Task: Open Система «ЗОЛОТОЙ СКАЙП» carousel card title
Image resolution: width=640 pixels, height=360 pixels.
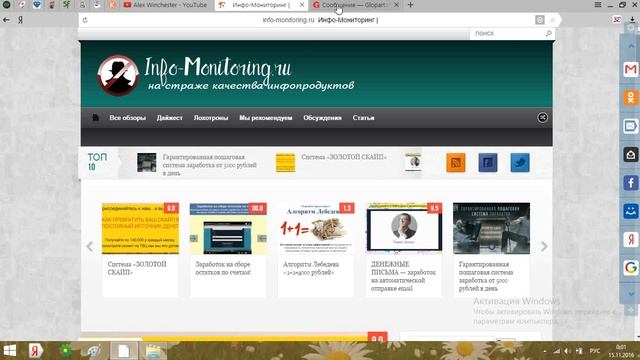Action: pos(137,268)
